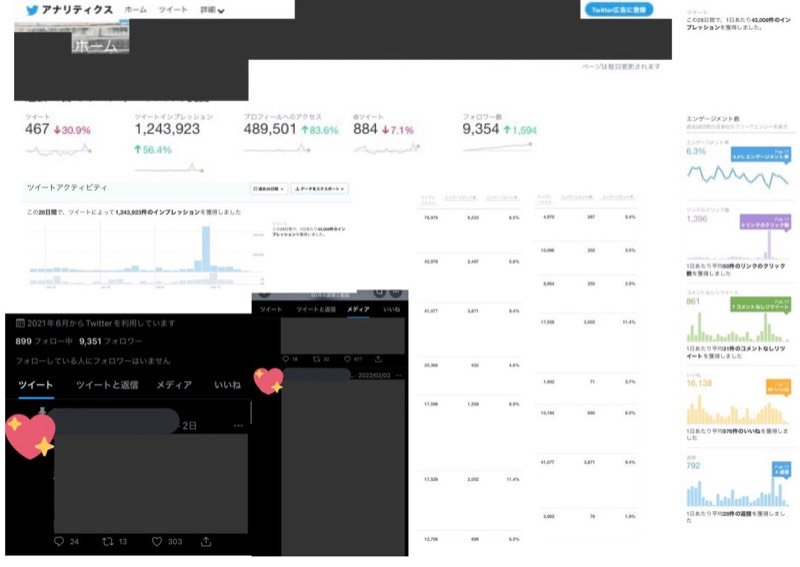Select ツイート tab in large profile screenshot
The image size is (800, 567).
click(35, 385)
